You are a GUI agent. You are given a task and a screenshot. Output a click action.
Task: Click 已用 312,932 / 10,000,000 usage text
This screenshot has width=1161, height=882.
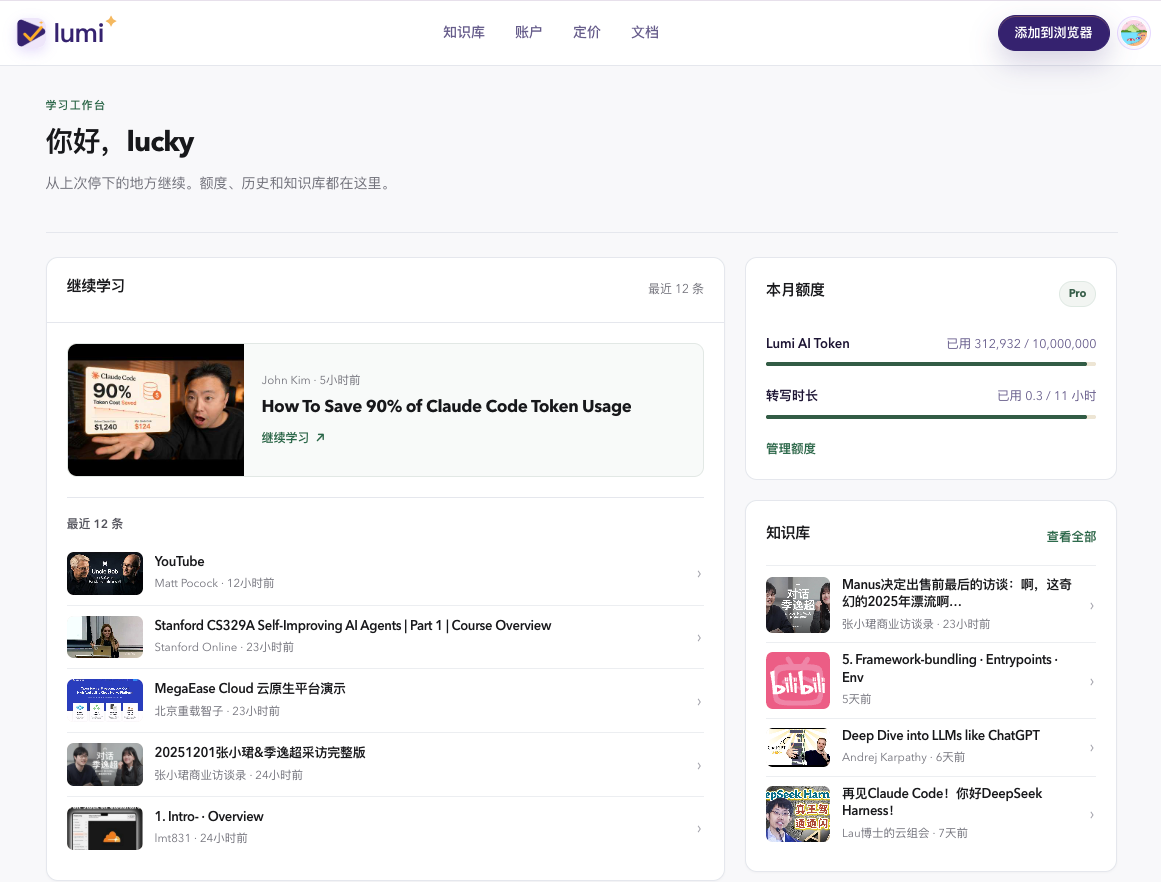tap(1021, 344)
